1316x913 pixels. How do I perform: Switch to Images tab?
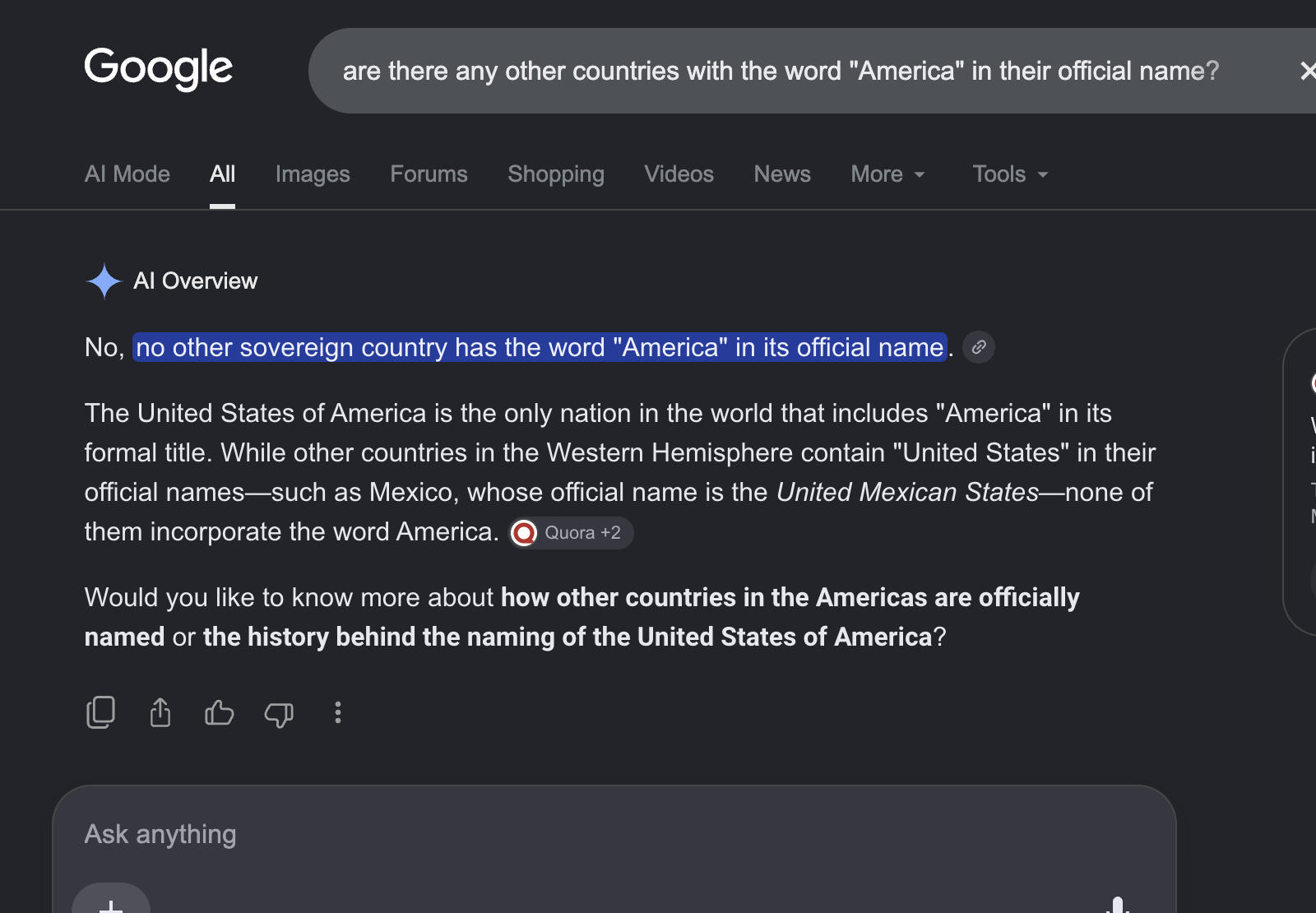pyautogui.click(x=313, y=174)
